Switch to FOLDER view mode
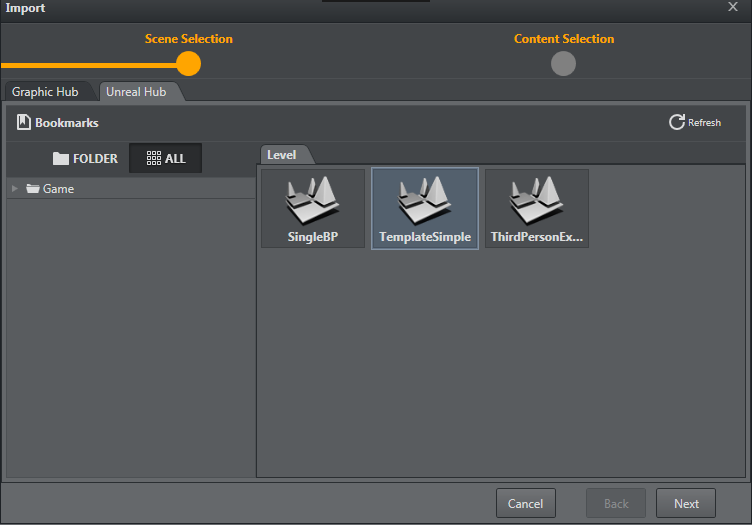Image resolution: width=752 pixels, height=525 pixels. pyautogui.click(x=85, y=158)
